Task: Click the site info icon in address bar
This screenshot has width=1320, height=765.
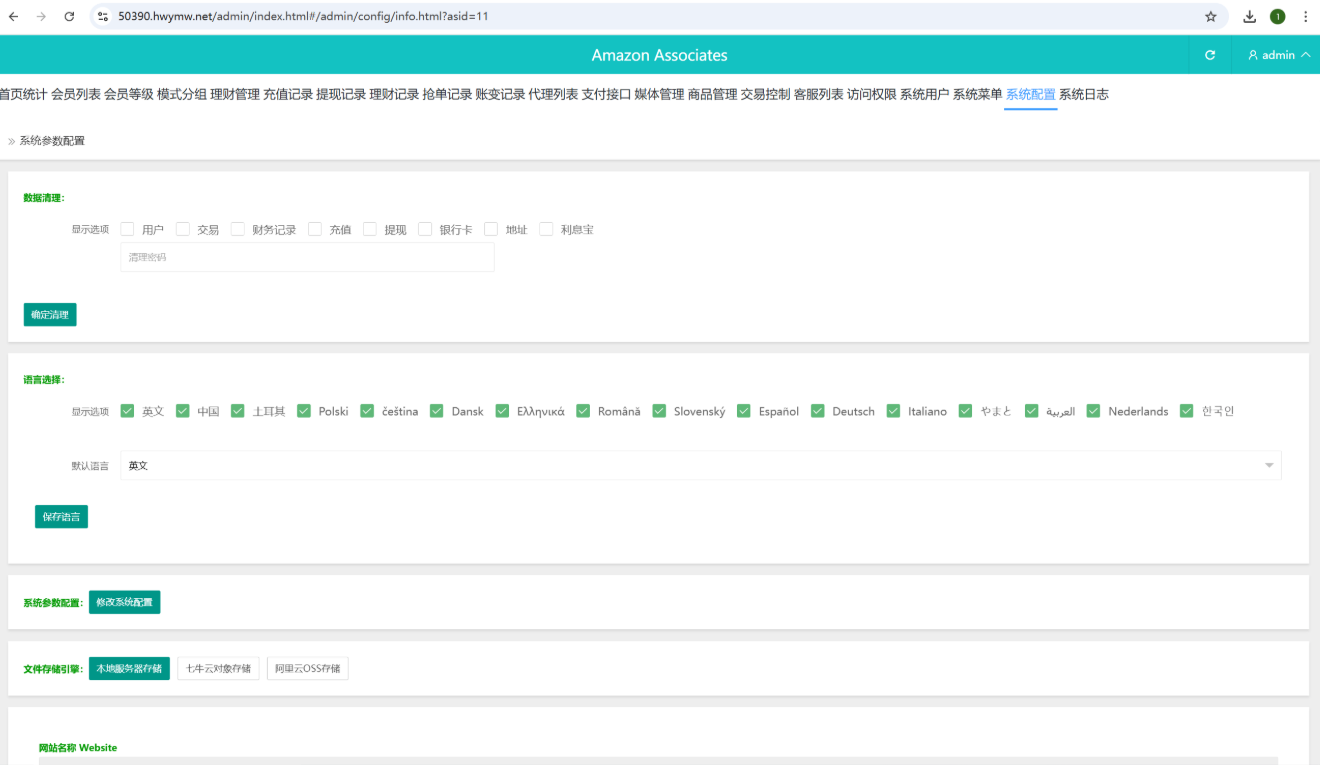Action: pos(102,16)
